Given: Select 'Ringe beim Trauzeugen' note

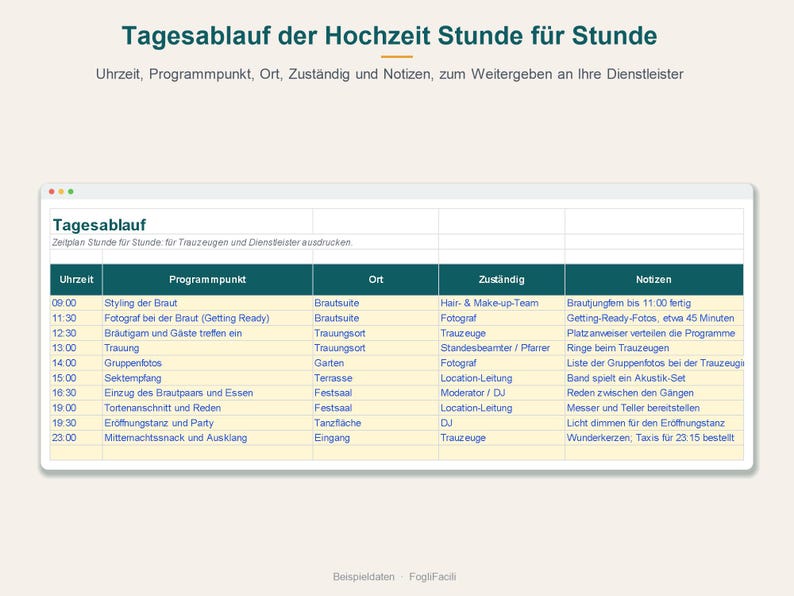Looking at the screenshot, I should [654, 348].
